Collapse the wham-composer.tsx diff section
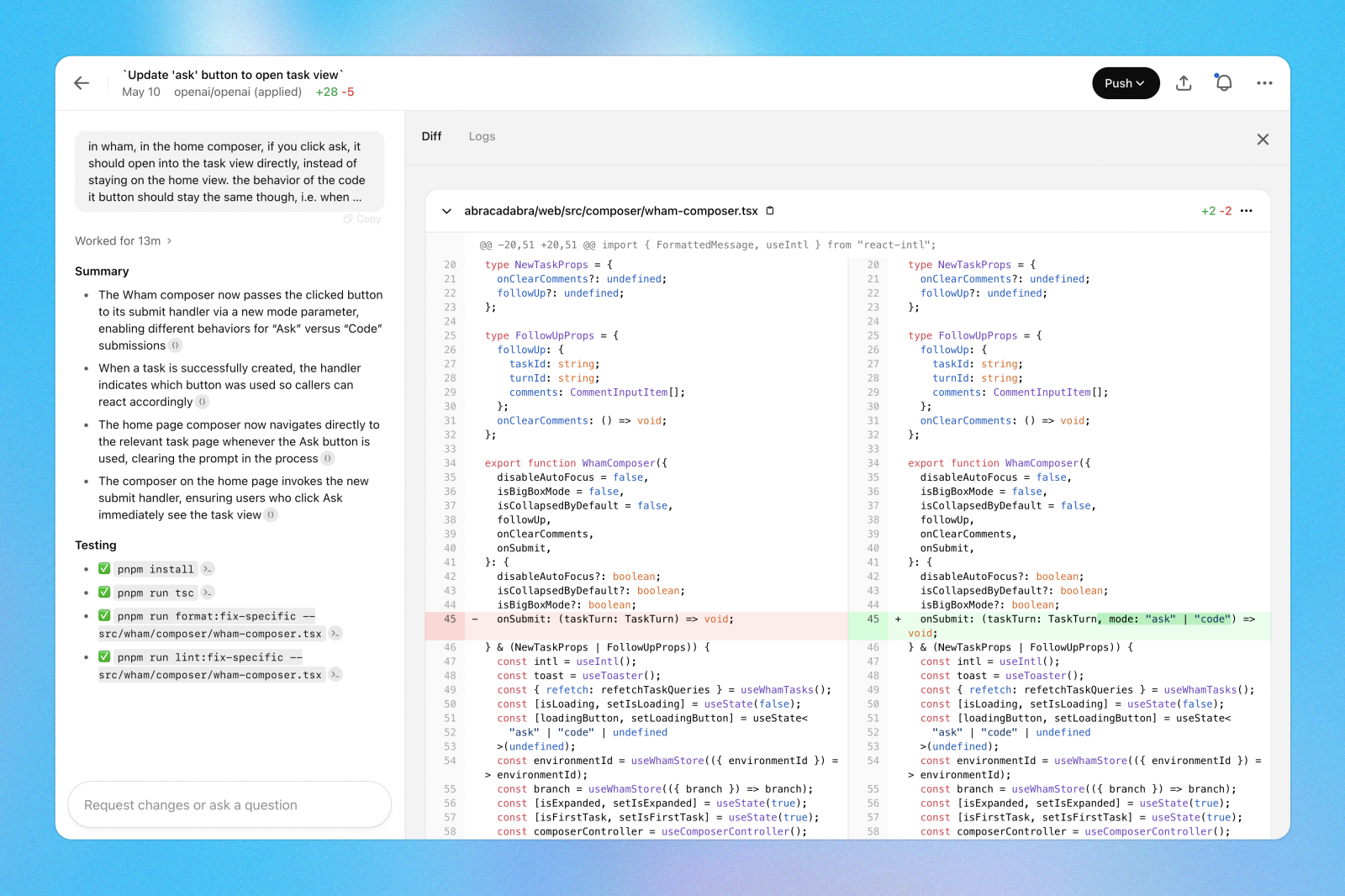1345x896 pixels. point(447,211)
